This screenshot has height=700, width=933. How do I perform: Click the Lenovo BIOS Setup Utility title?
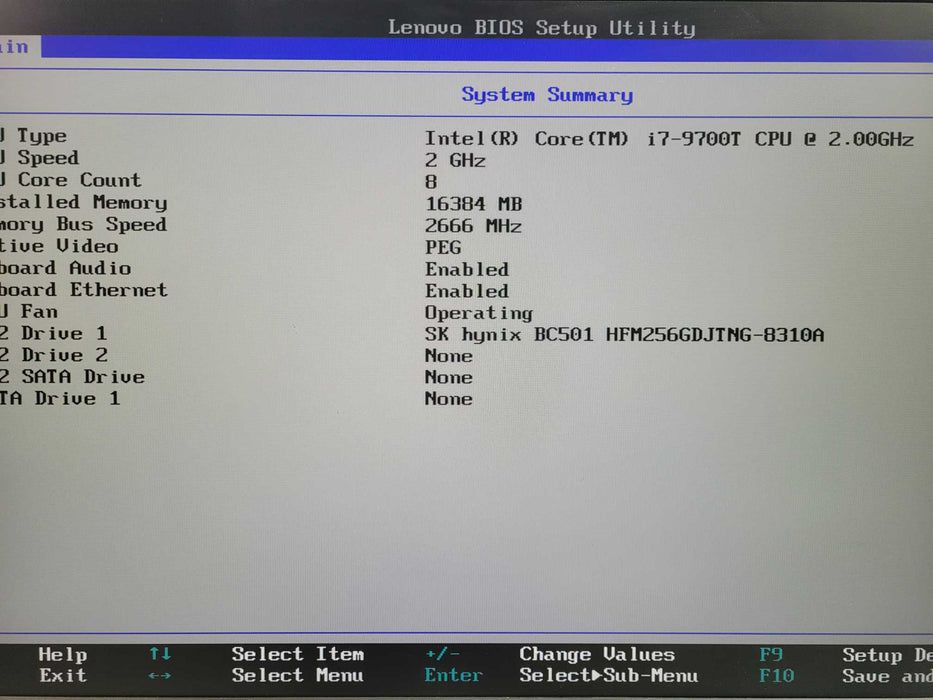(x=541, y=27)
